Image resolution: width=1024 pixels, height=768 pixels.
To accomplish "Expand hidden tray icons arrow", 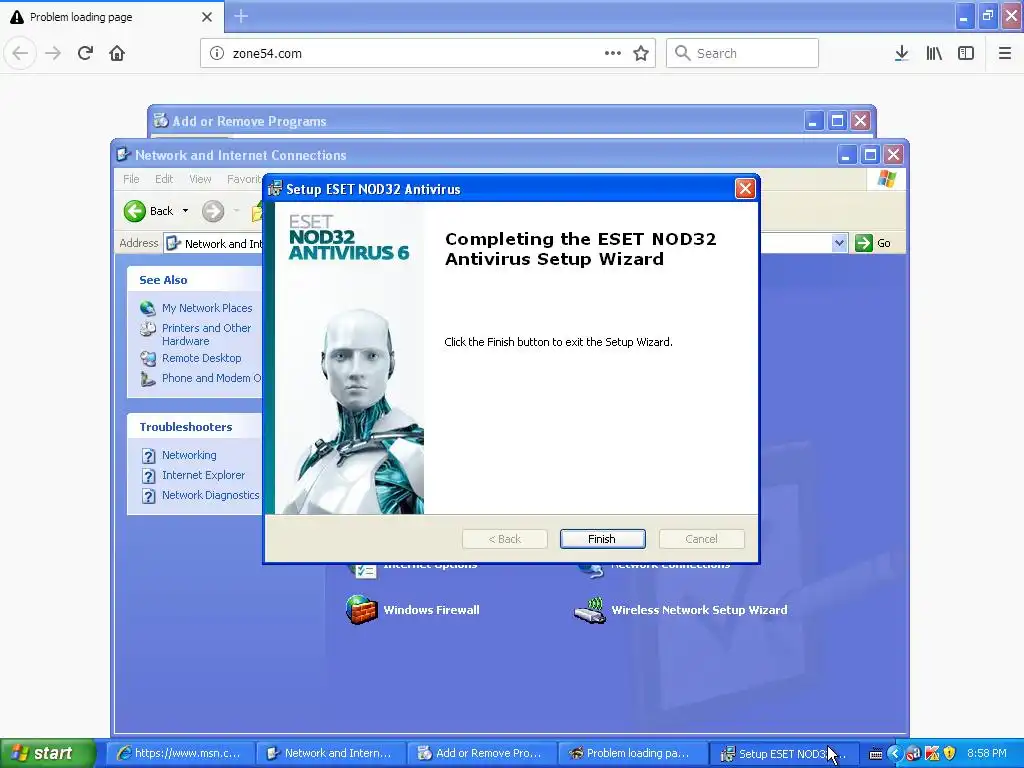I will tap(895, 754).
